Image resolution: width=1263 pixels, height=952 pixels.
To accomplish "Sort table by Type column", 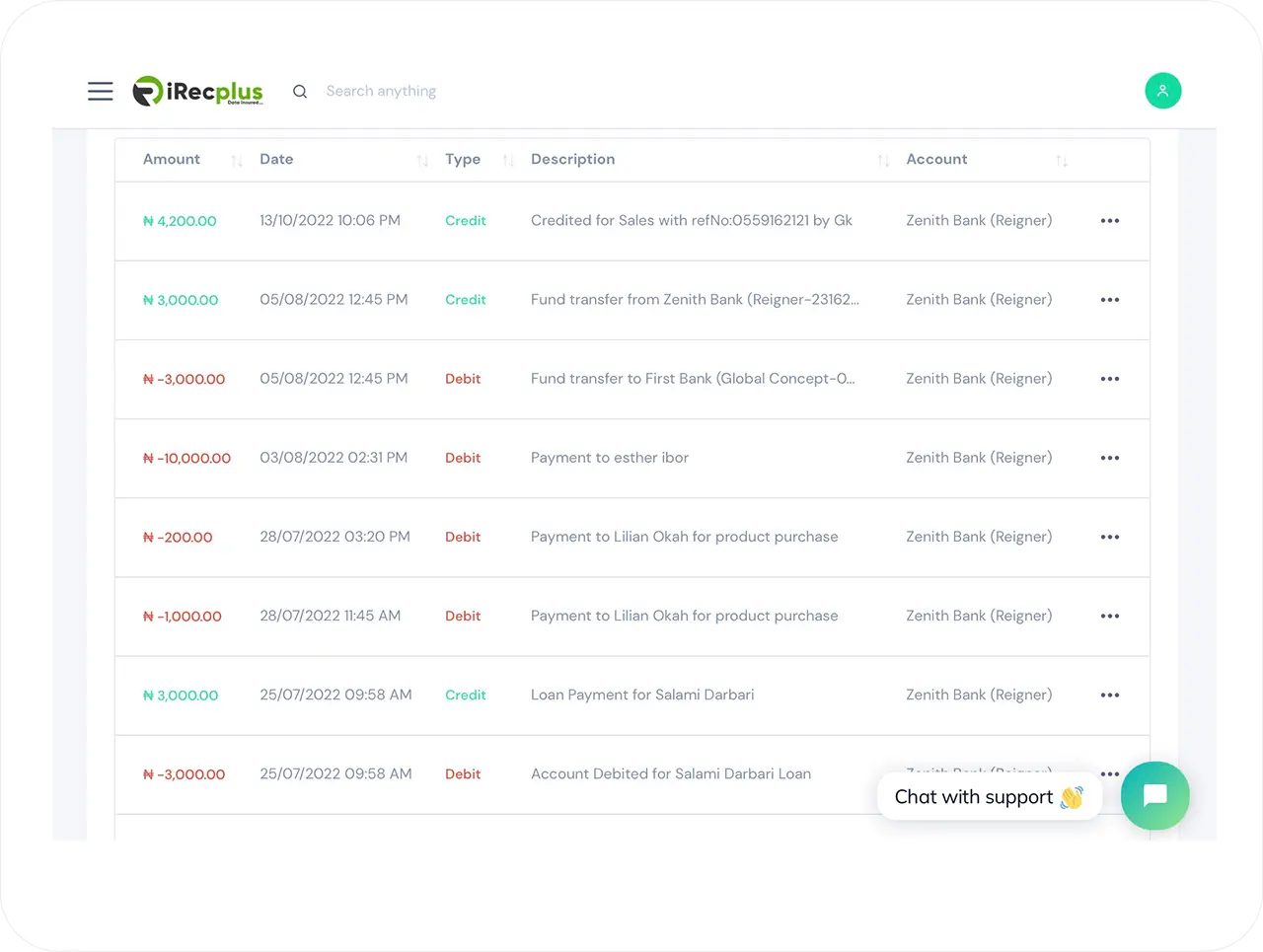I will pyautogui.click(x=508, y=161).
